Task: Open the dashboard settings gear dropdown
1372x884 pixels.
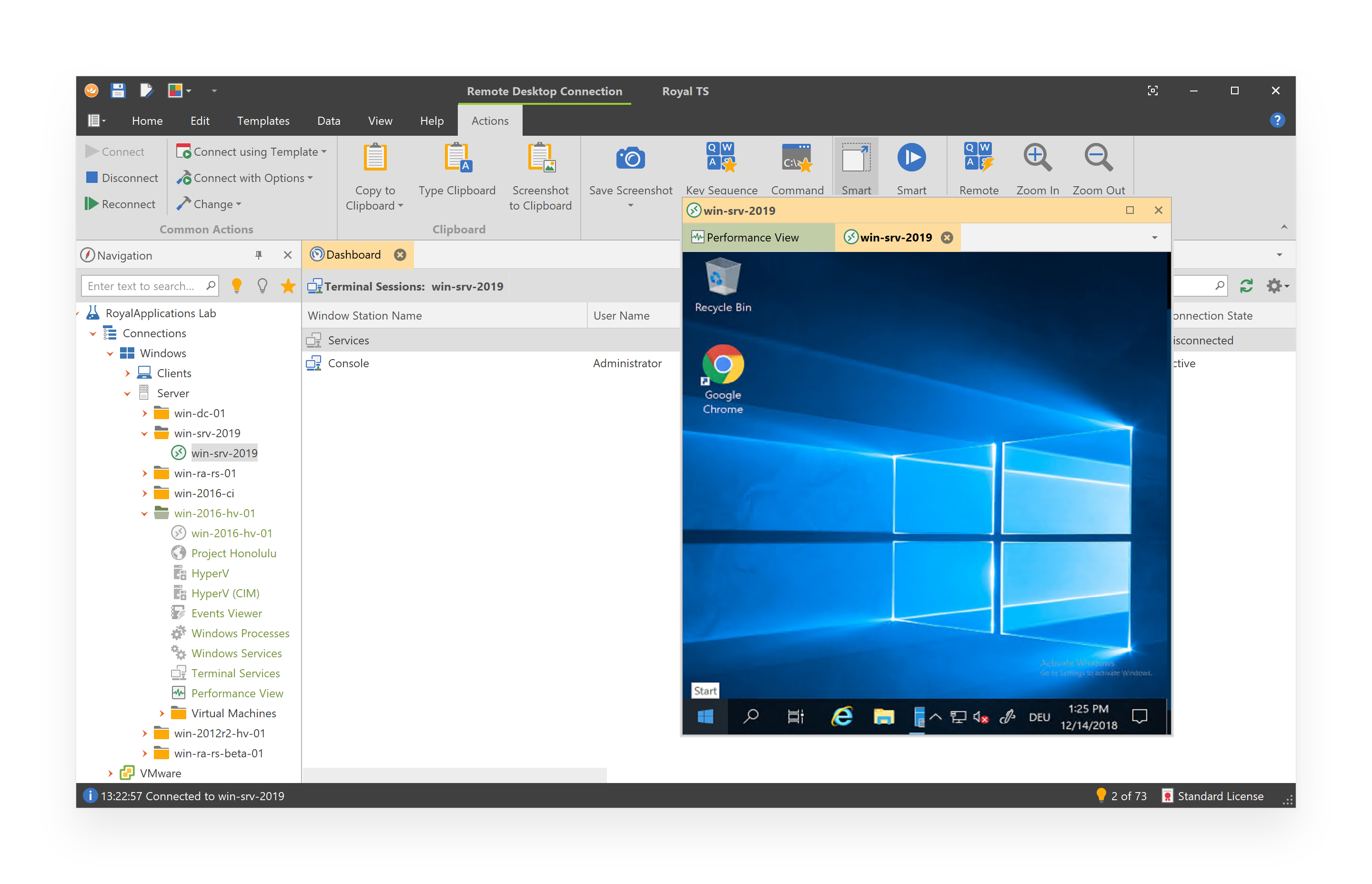Action: pyautogui.click(x=1277, y=285)
